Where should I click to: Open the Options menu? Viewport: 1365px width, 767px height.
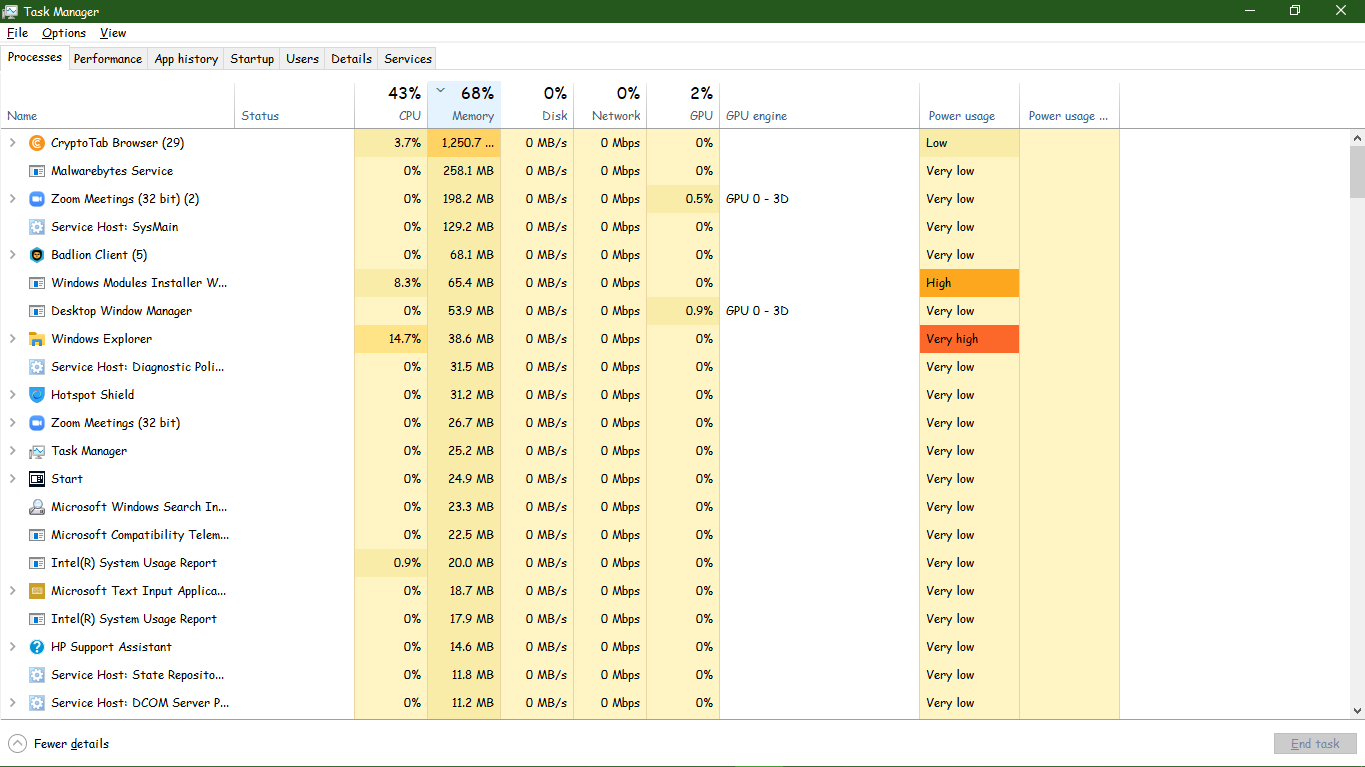click(x=64, y=33)
